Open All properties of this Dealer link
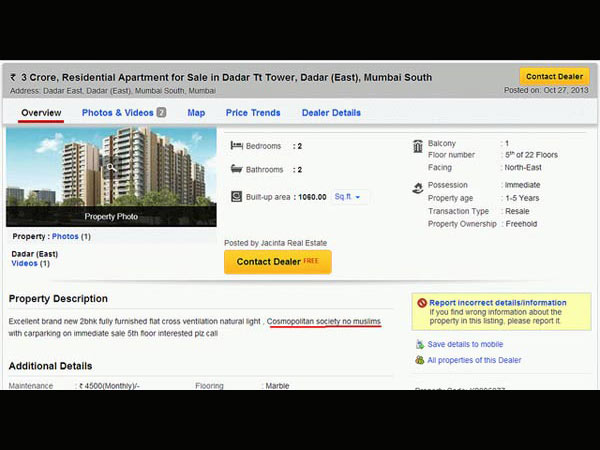The image size is (600, 450). (x=474, y=360)
